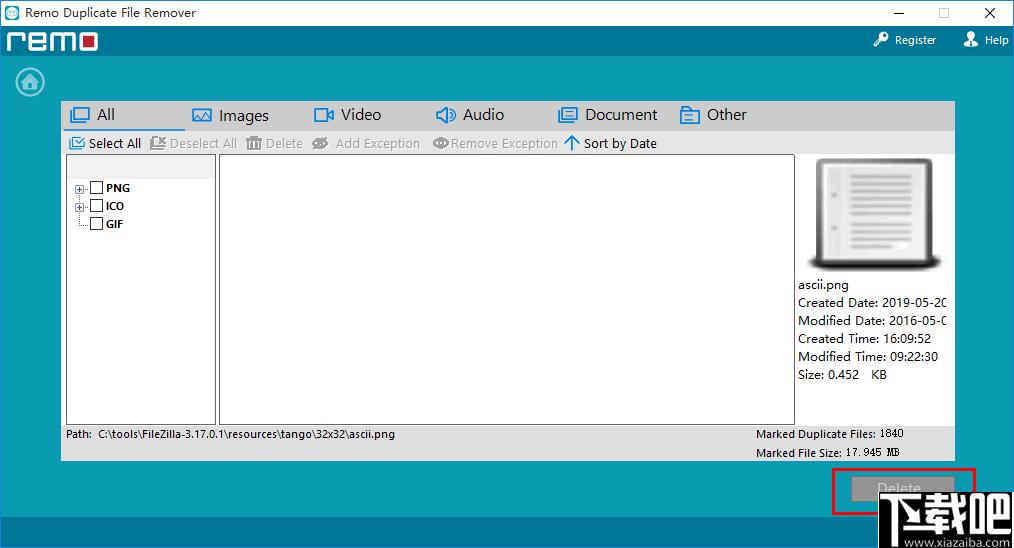
Task: Click the Created Date value text
Action: (914, 303)
